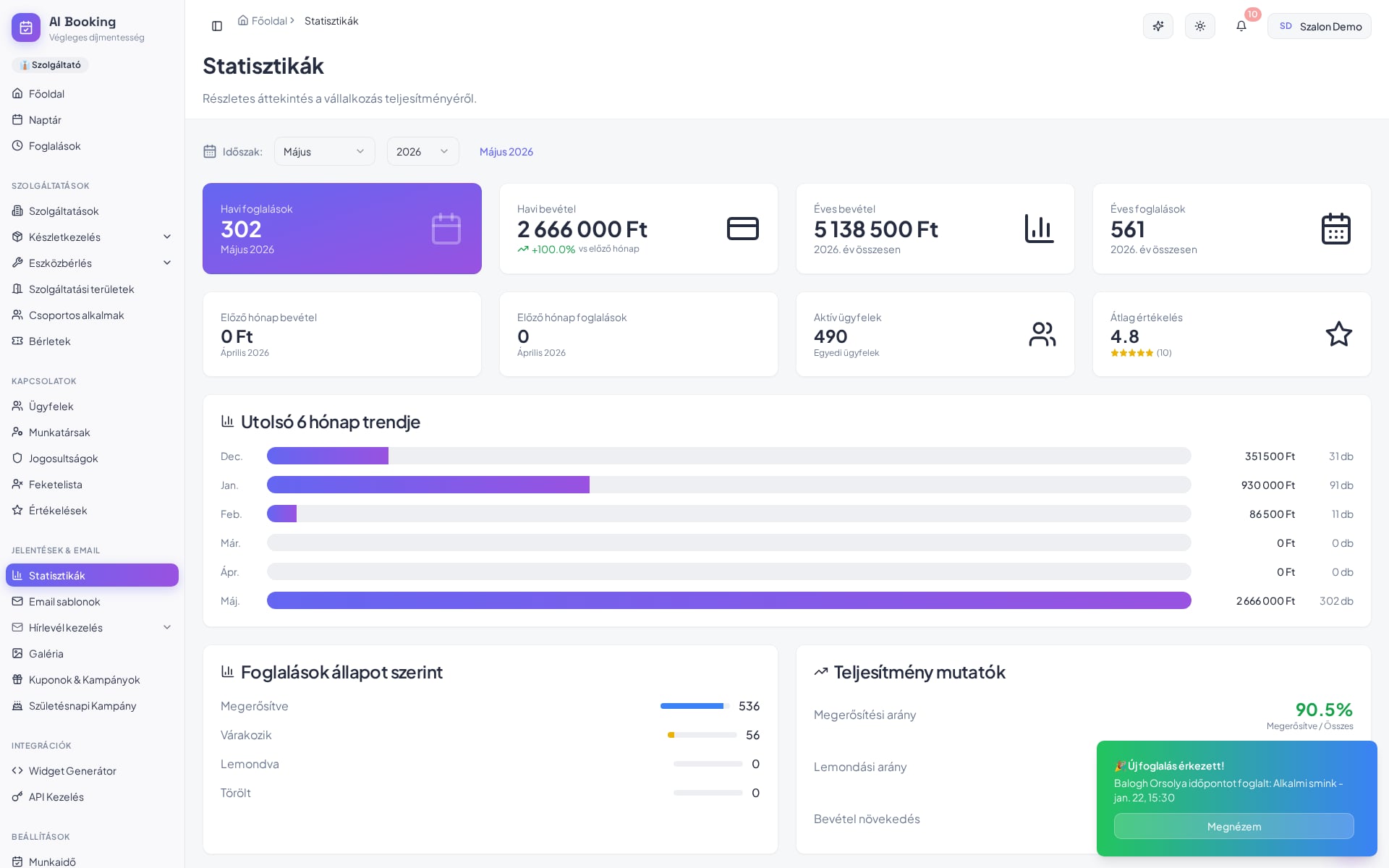This screenshot has height=868, width=1389.
Task: Click the AI Booking logo icon
Action: pyautogui.click(x=26, y=27)
